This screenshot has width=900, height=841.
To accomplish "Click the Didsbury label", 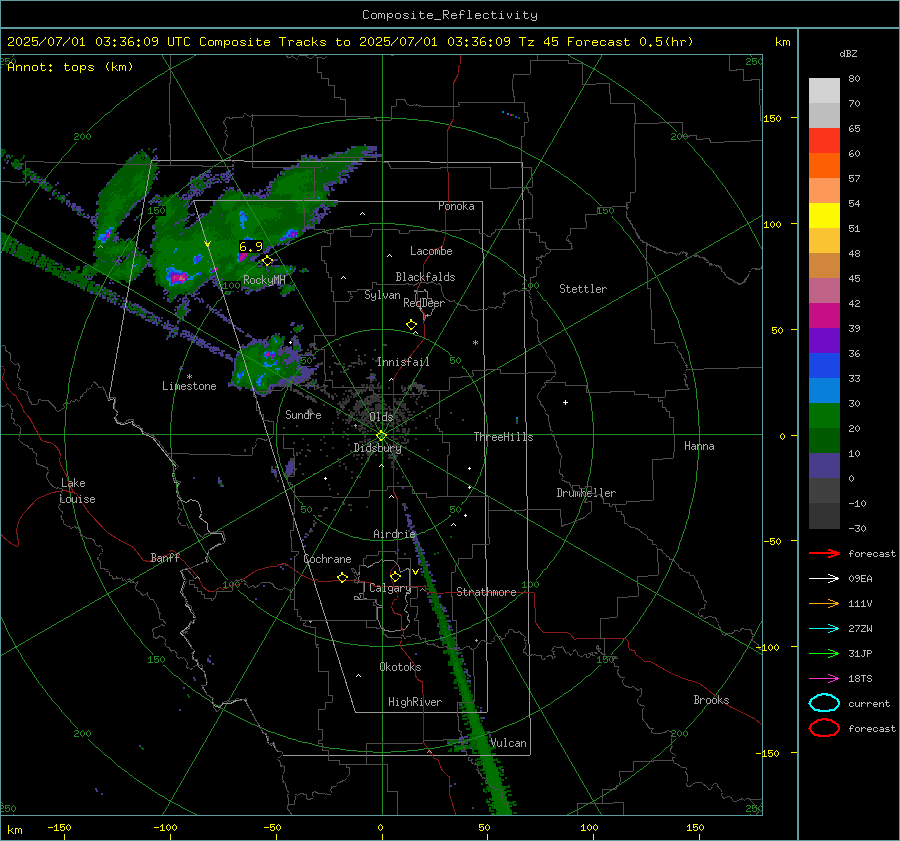I will tap(377, 448).
